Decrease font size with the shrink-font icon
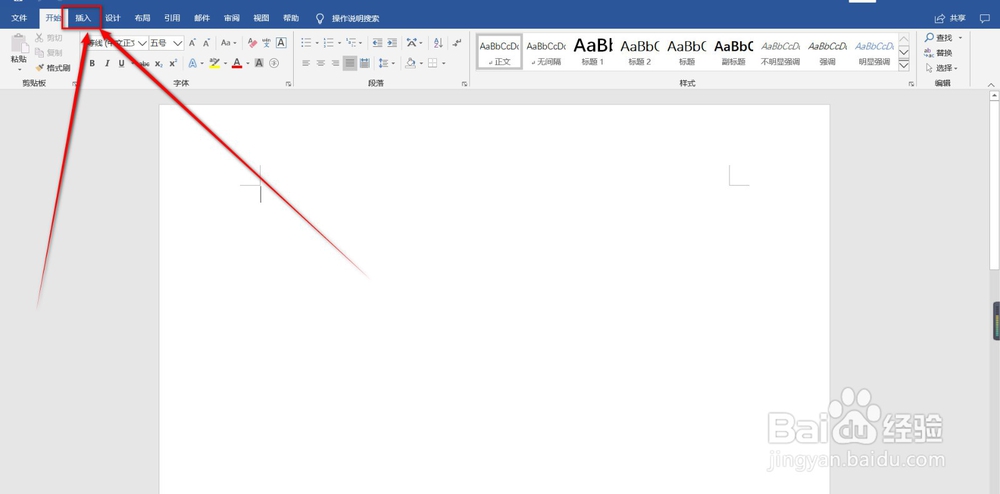Image resolution: width=1000 pixels, height=494 pixels. pyautogui.click(x=207, y=43)
